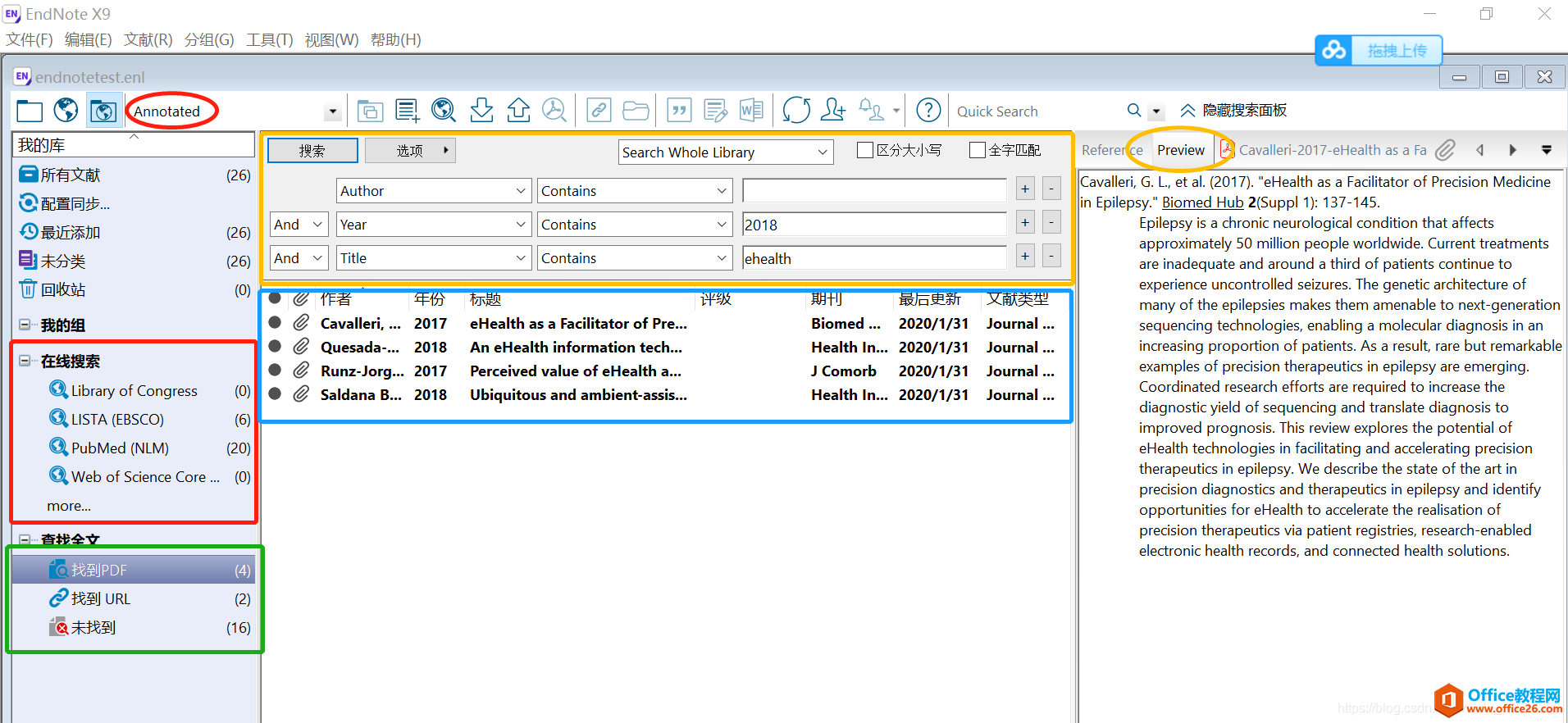Click Quick Search magnifier icon

[x=1134, y=111]
